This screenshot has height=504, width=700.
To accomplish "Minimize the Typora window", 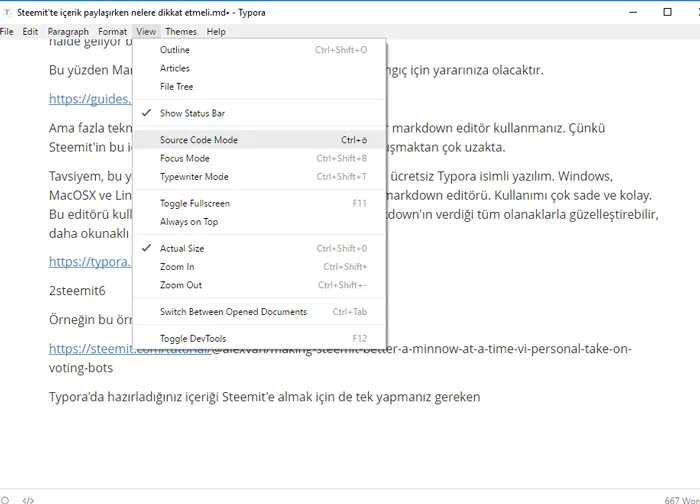I will tap(633, 12).
